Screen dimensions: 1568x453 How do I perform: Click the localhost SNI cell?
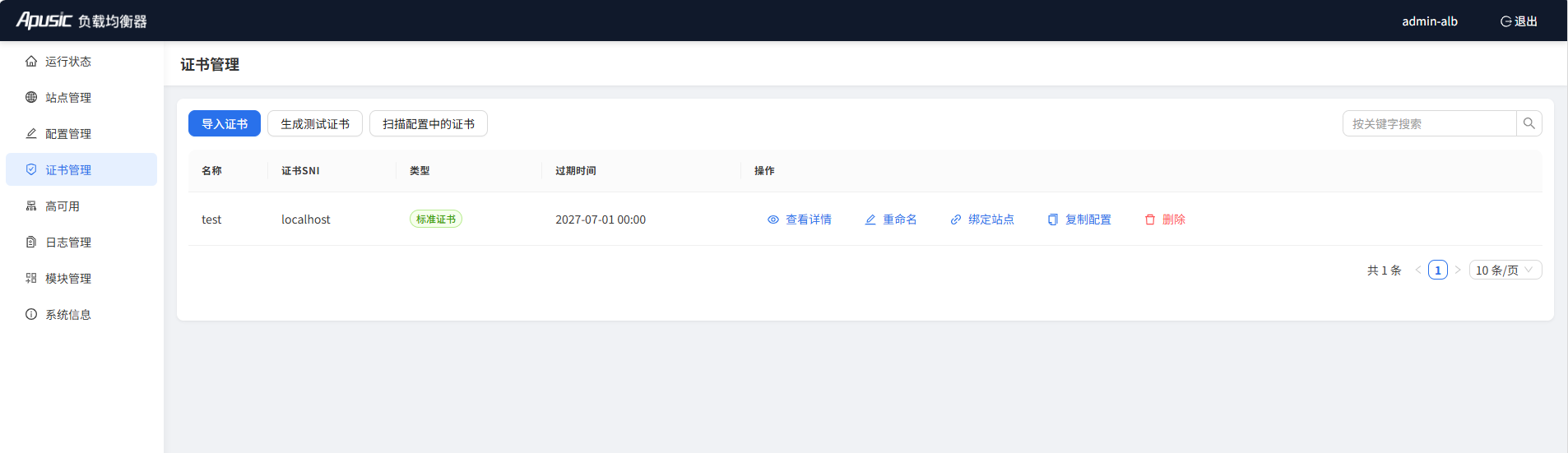[306, 220]
